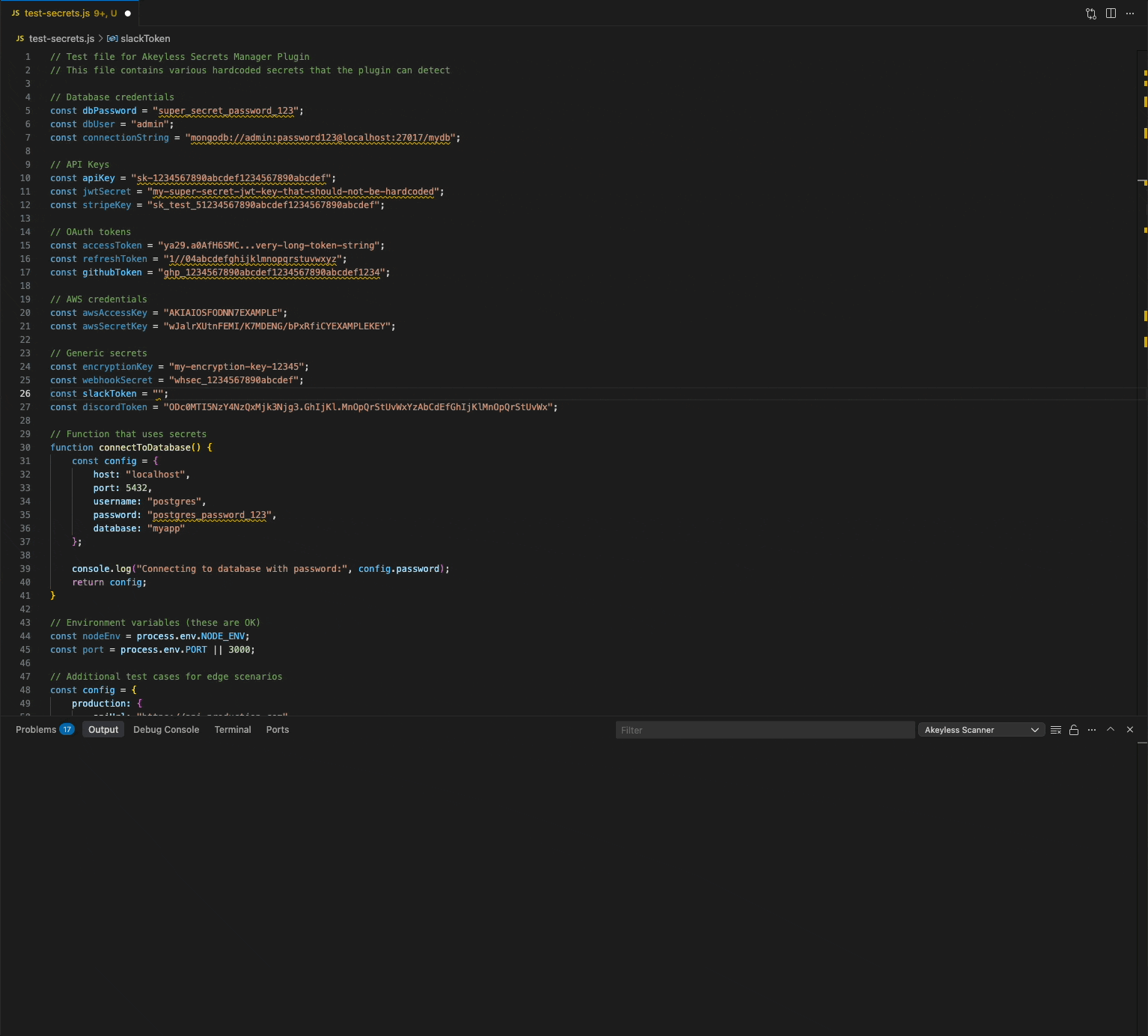Open the test-secrets.js breadcrumb dropdown
Image resolution: width=1148 pixels, height=1036 pixels.
tap(60, 38)
